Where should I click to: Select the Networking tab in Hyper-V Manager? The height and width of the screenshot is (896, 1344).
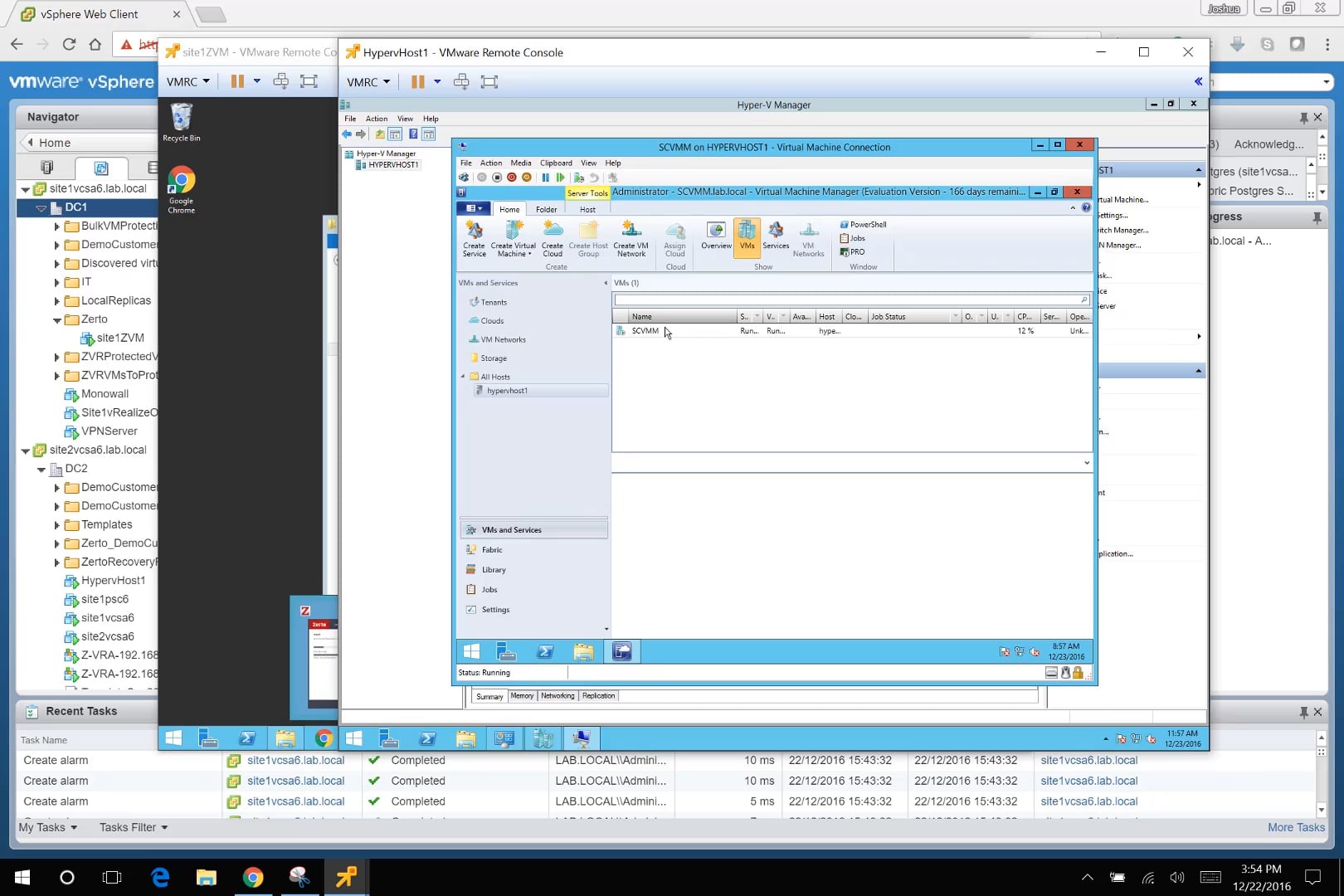(x=558, y=696)
